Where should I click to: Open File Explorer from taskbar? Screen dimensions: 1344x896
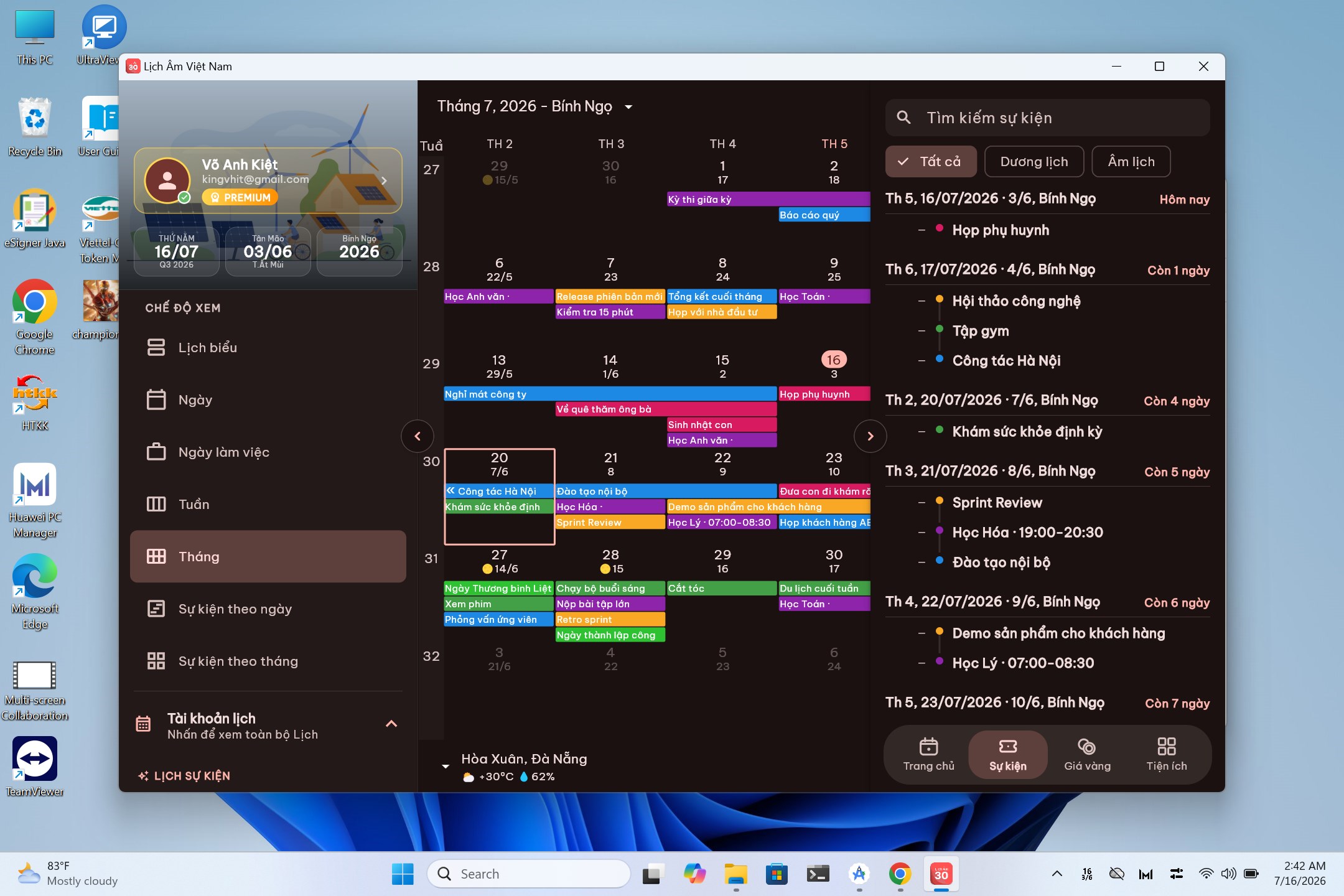(x=735, y=874)
